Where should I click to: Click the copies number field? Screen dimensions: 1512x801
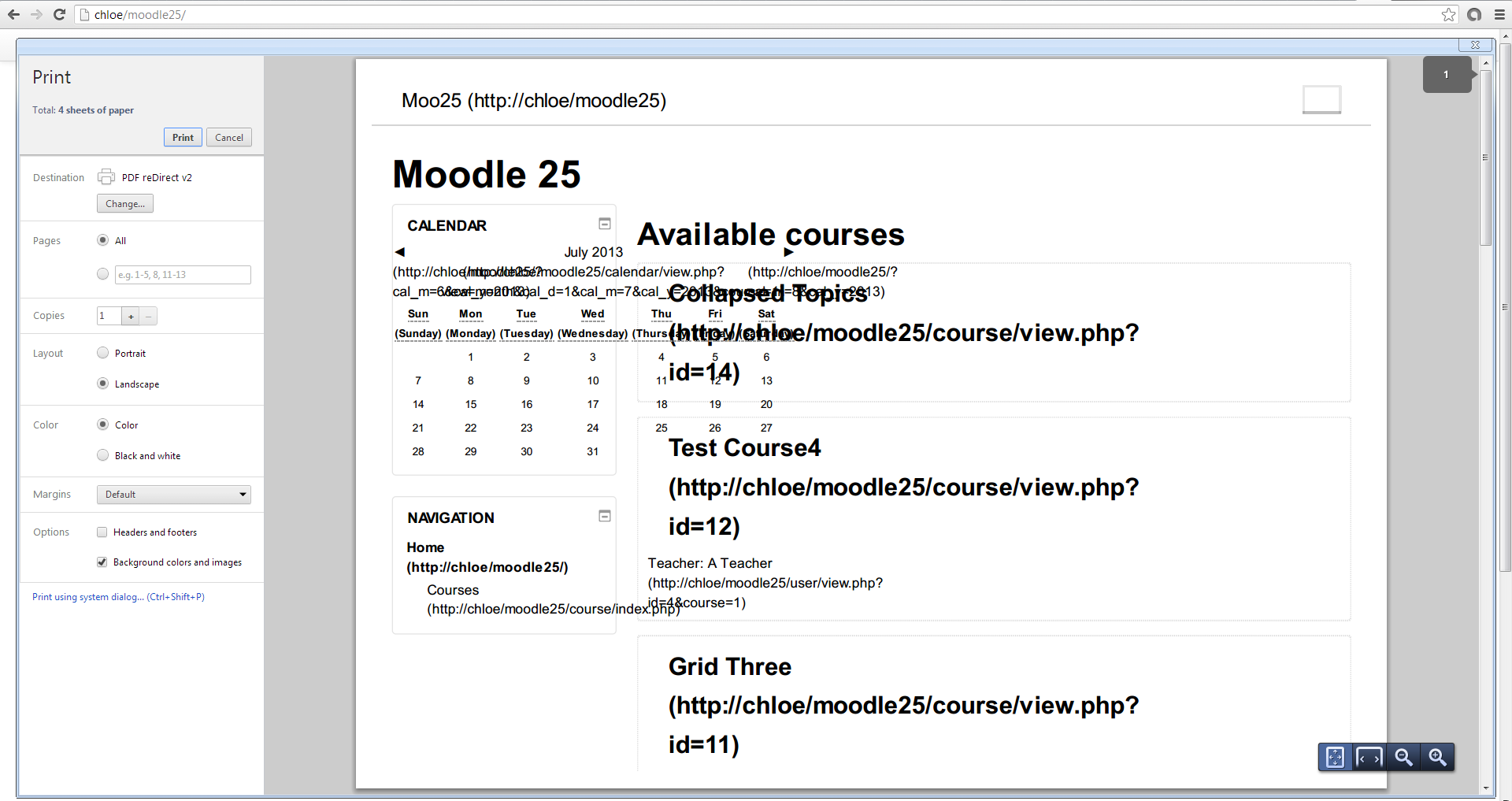(x=109, y=316)
